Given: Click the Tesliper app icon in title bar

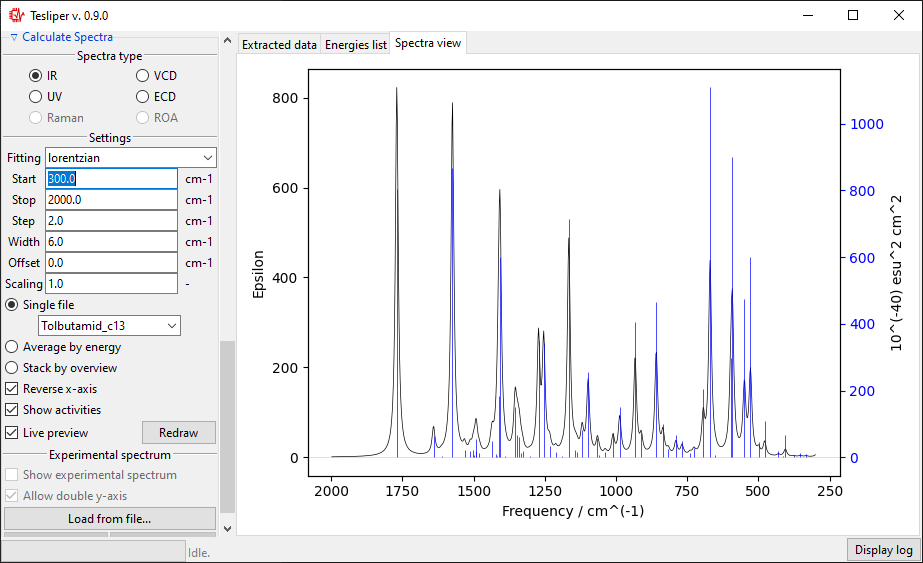Looking at the screenshot, I should 16,15.
